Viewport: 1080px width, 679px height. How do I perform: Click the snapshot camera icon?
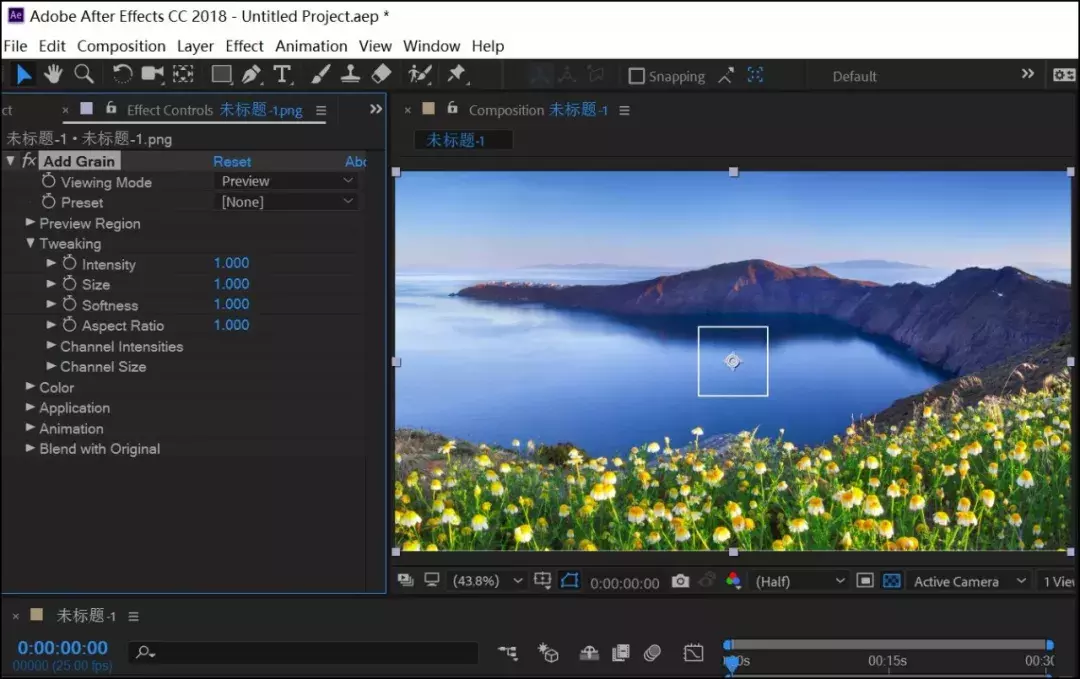tap(680, 581)
